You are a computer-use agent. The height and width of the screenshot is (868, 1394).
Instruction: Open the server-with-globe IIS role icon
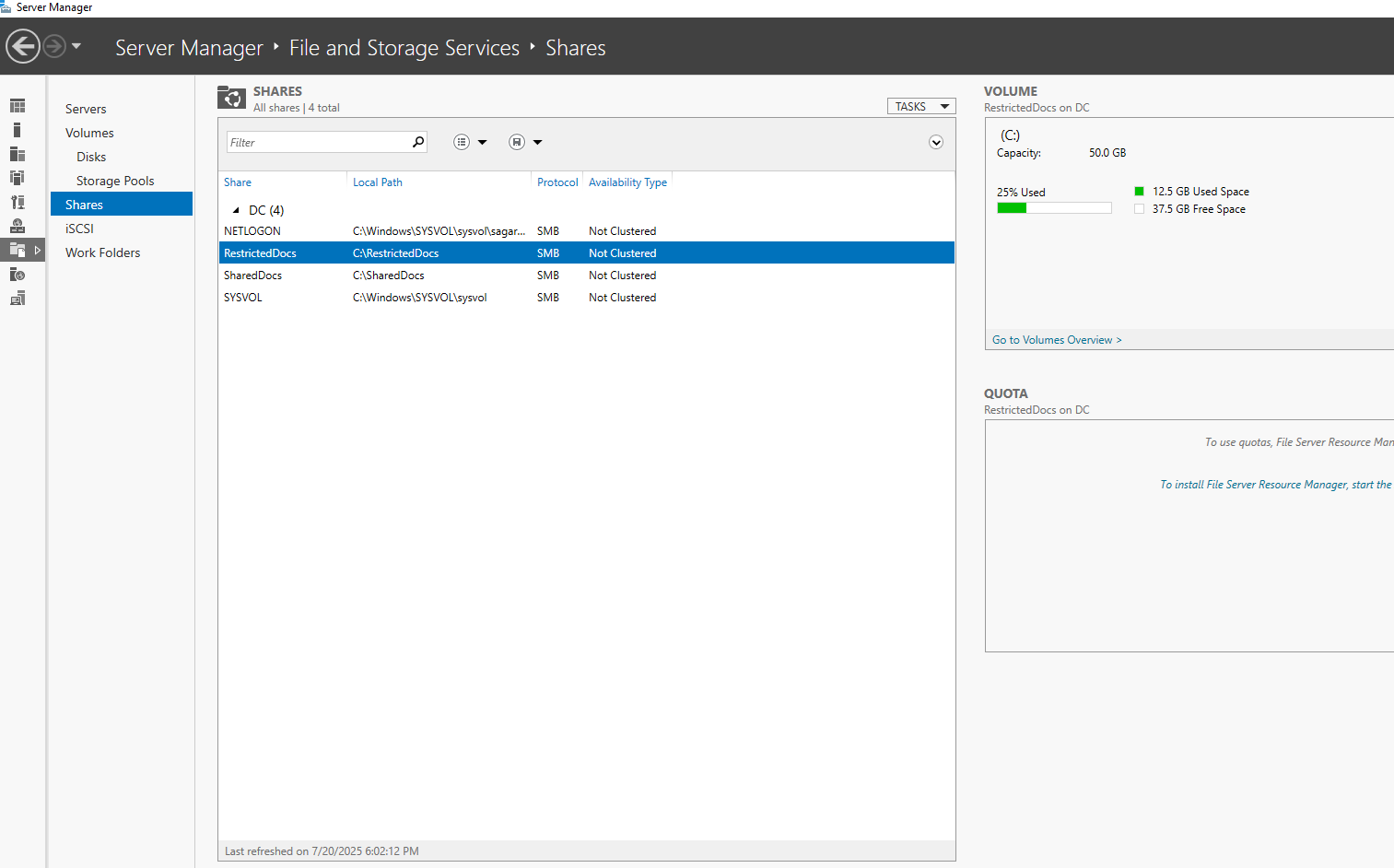pyautogui.click(x=18, y=274)
